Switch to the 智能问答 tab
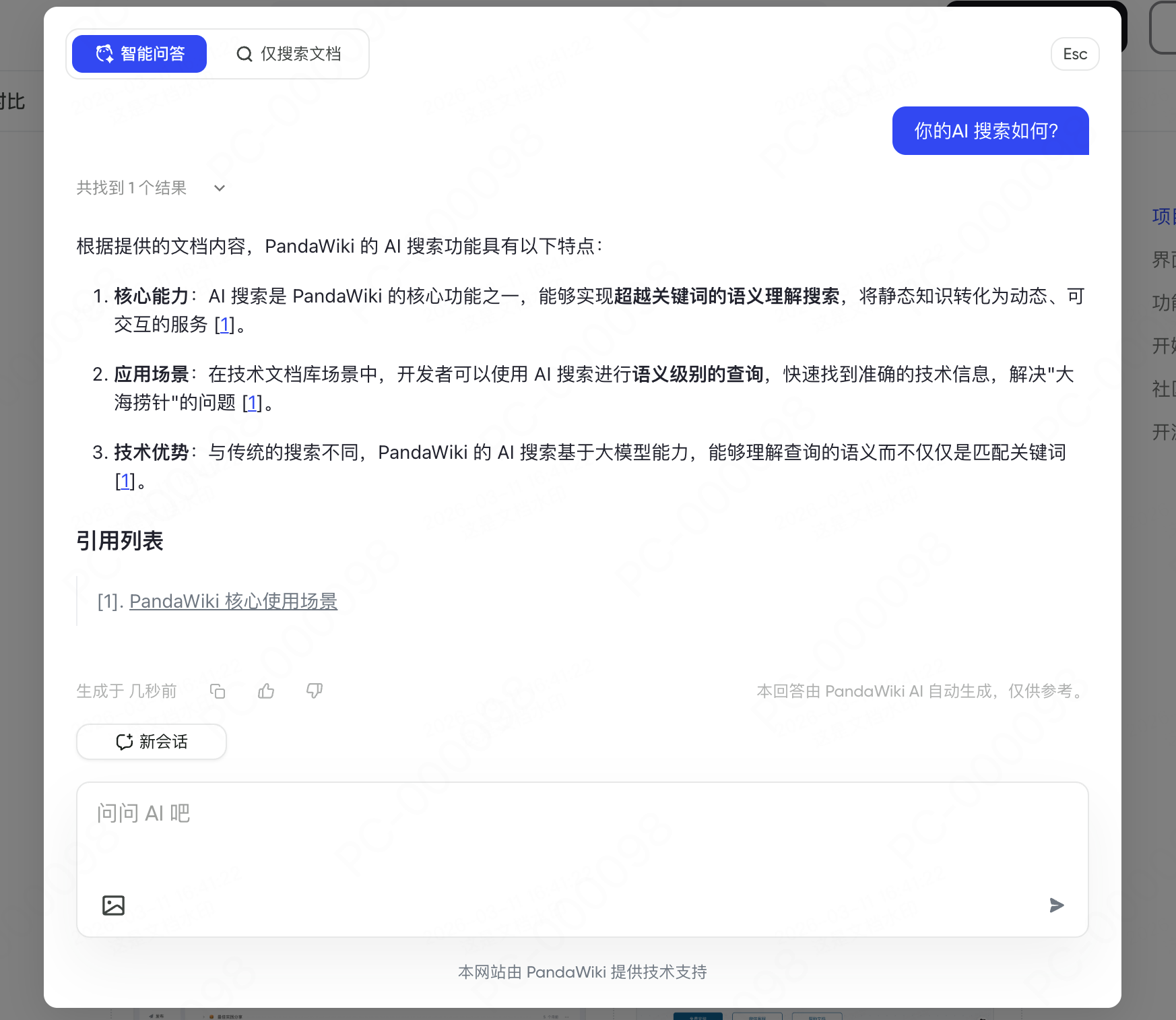Screen dimensions: 1176x1020 (139, 54)
